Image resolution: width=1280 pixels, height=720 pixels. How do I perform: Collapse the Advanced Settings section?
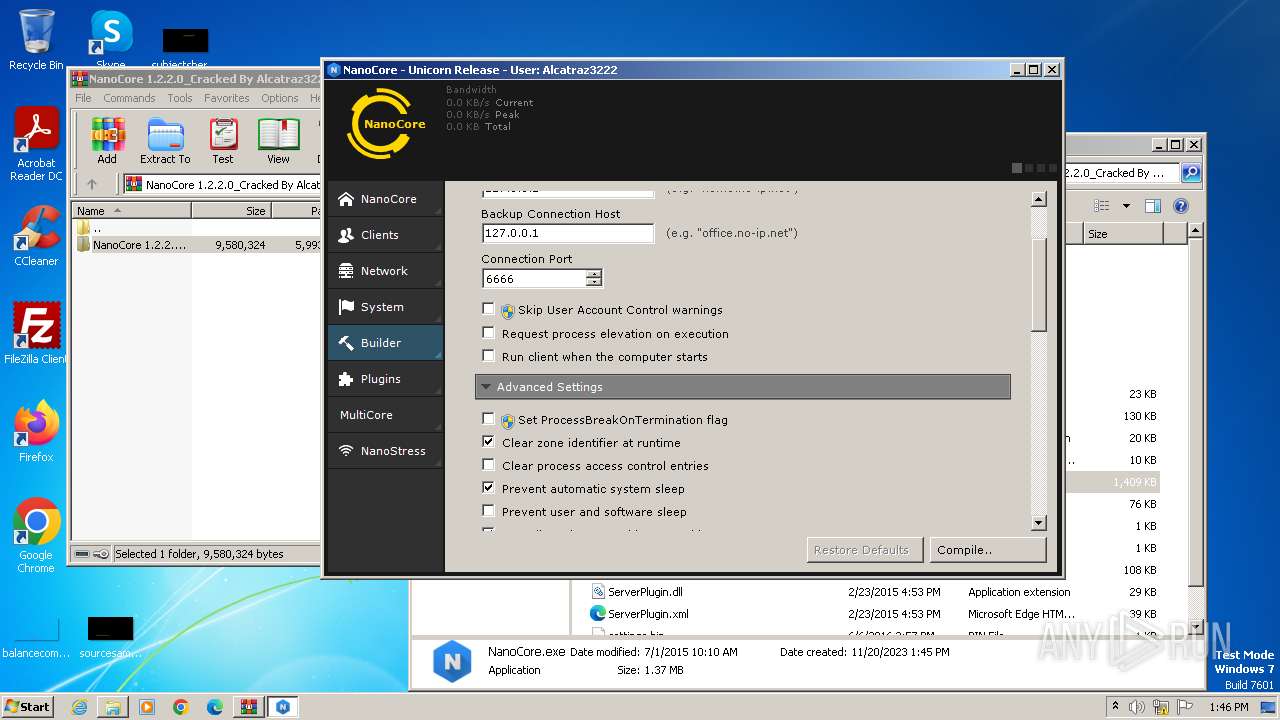tap(742, 387)
